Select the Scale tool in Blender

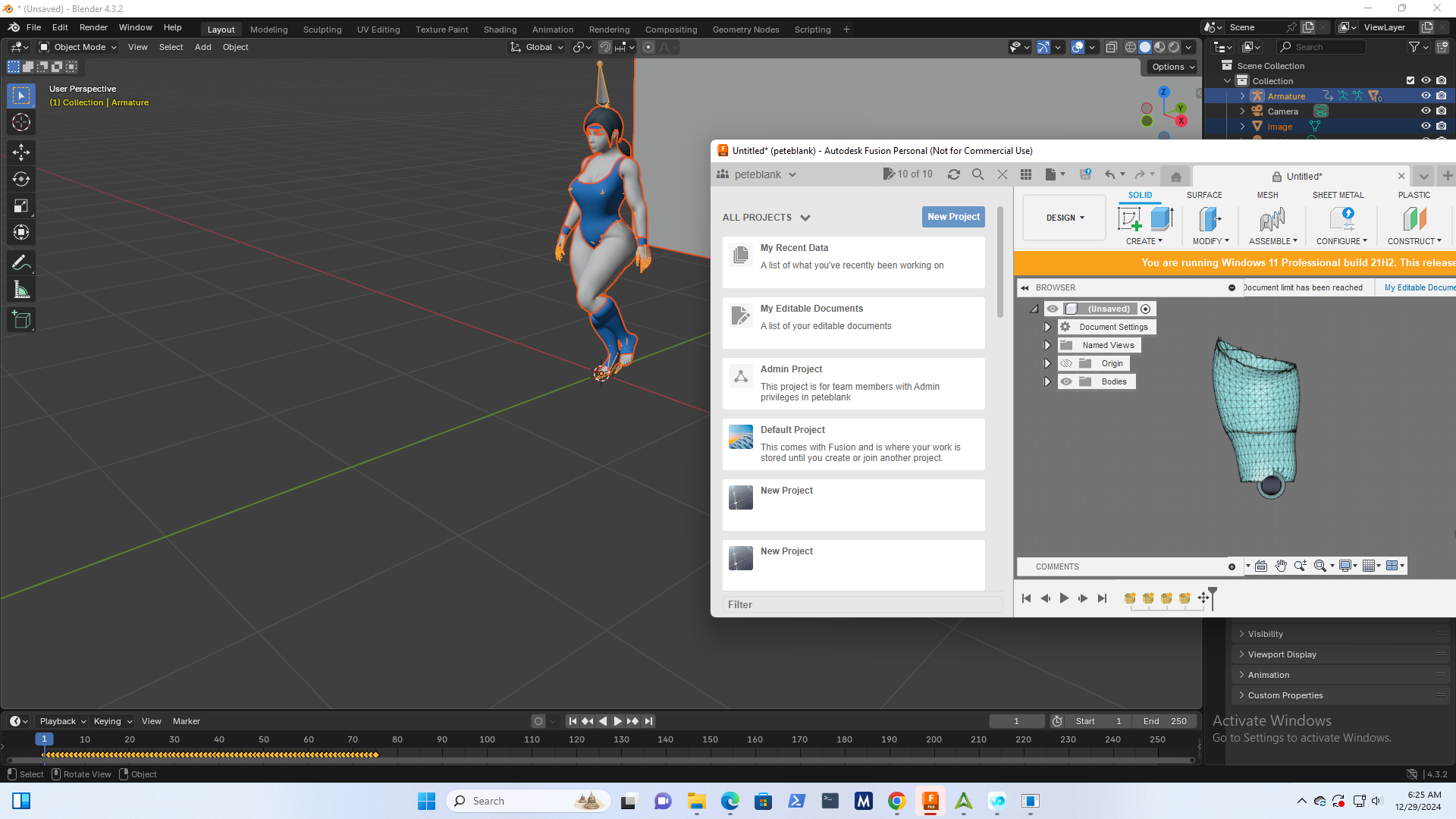pyautogui.click(x=21, y=206)
